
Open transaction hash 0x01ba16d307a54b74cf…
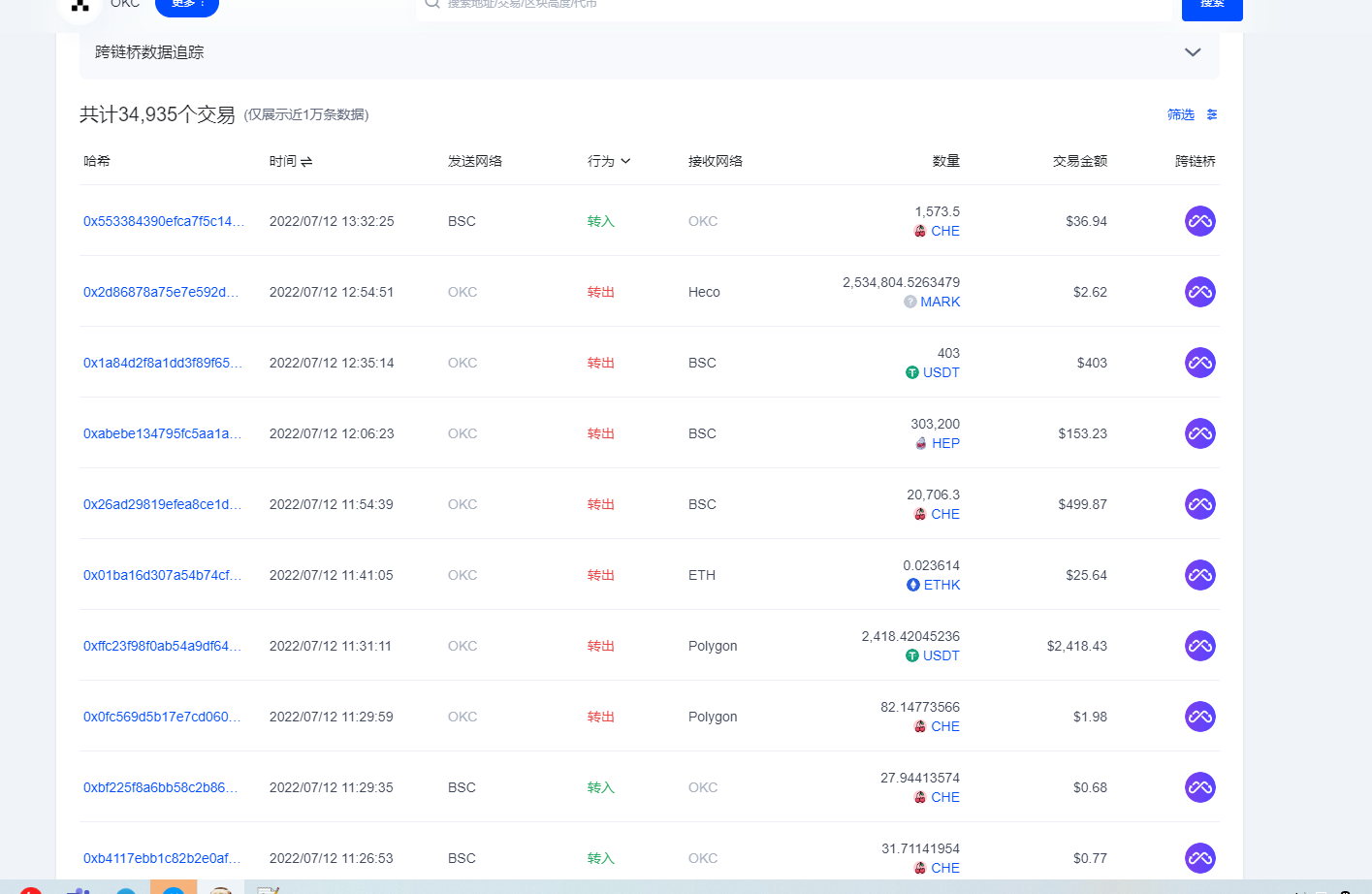pos(162,575)
